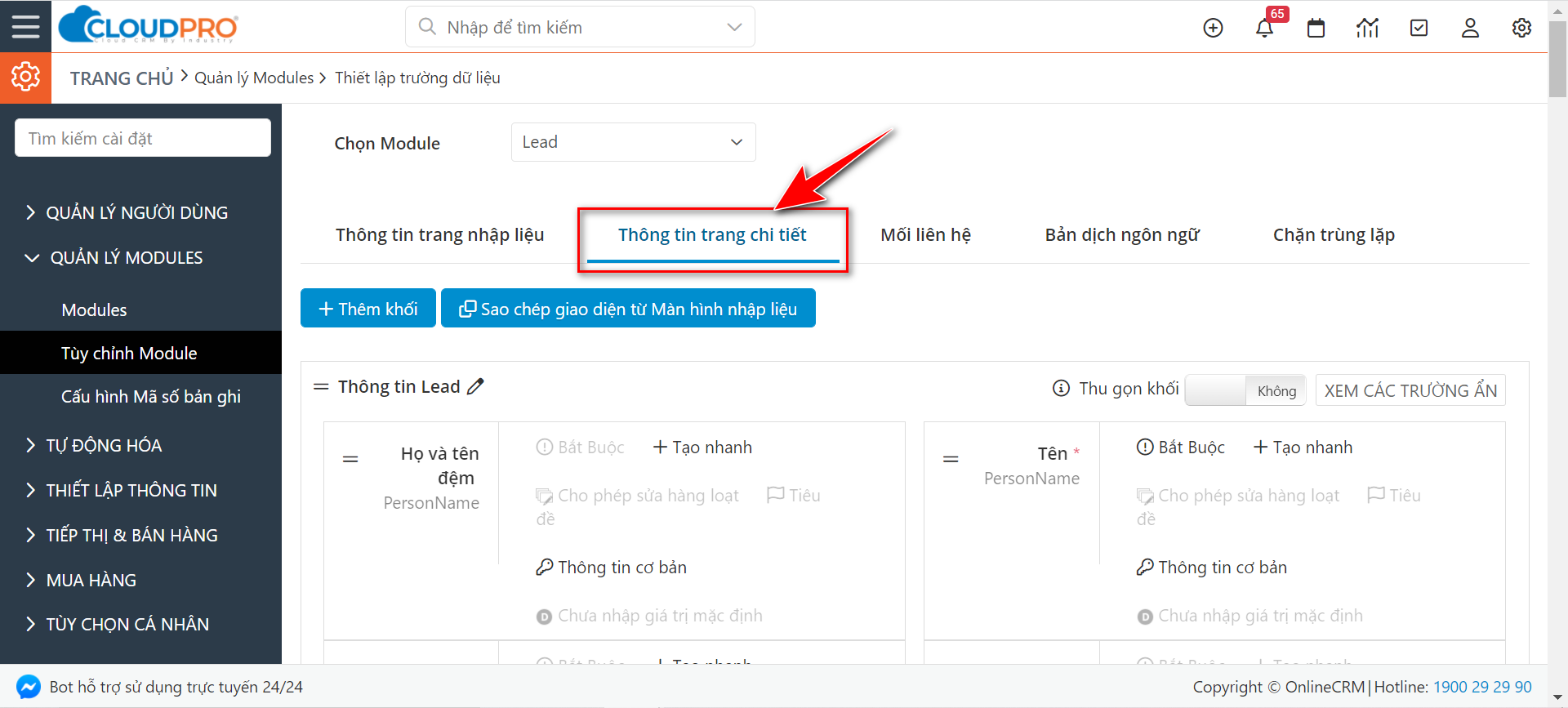Screen dimensions: 1568x708
Task: Set Thông tin cơ bản for Tên field
Action: (x=1211, y=568)
